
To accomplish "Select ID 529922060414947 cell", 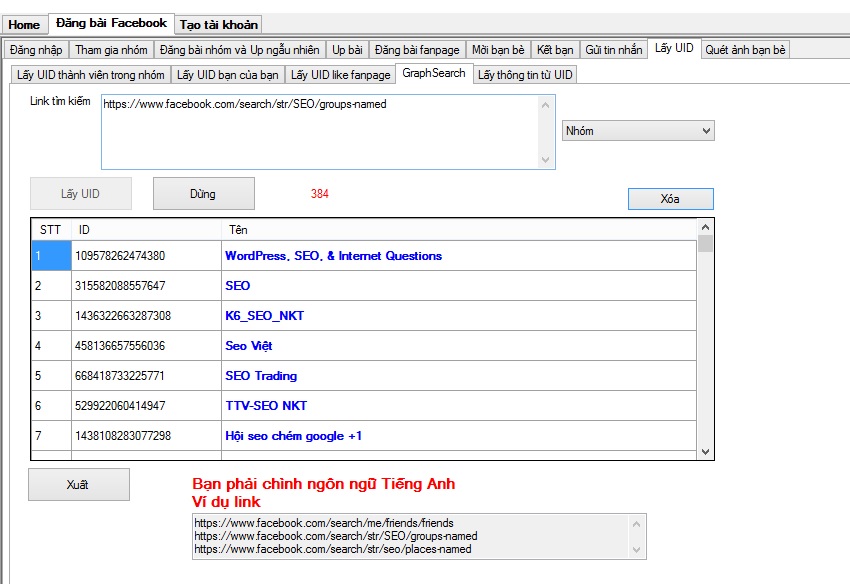I will coord(146,406).
